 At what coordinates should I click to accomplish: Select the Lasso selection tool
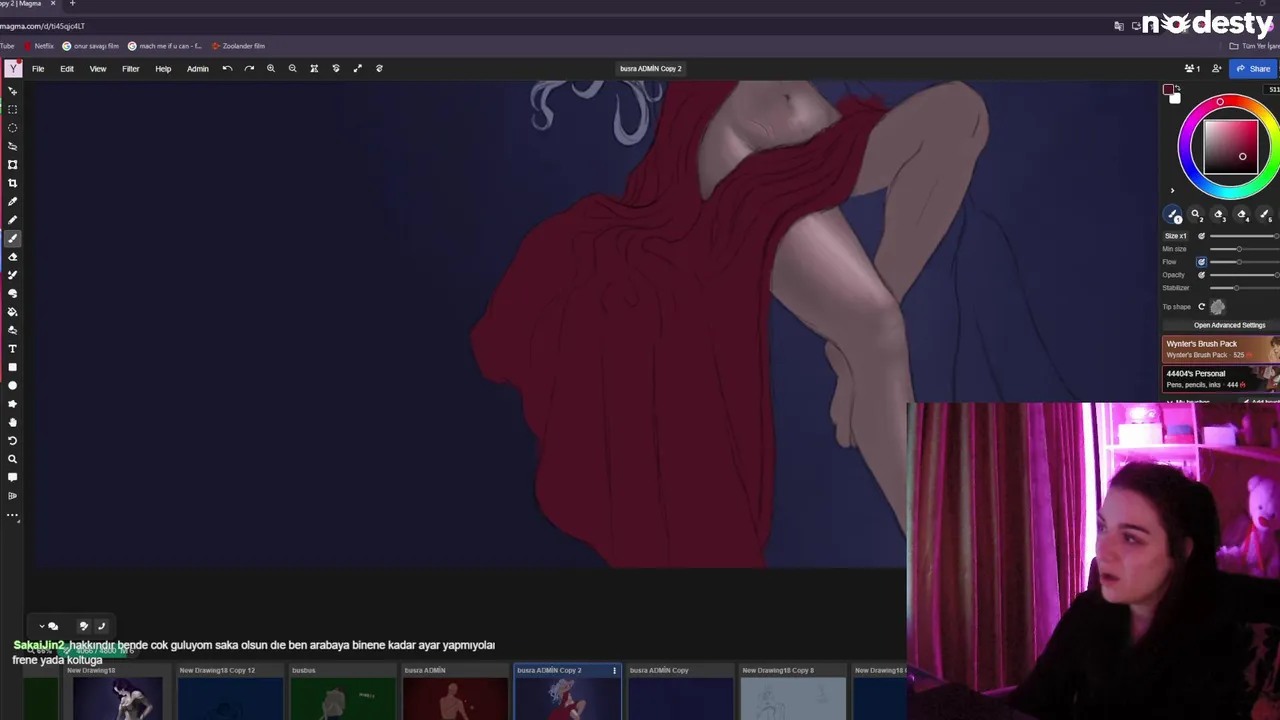[x=13, y=146]
